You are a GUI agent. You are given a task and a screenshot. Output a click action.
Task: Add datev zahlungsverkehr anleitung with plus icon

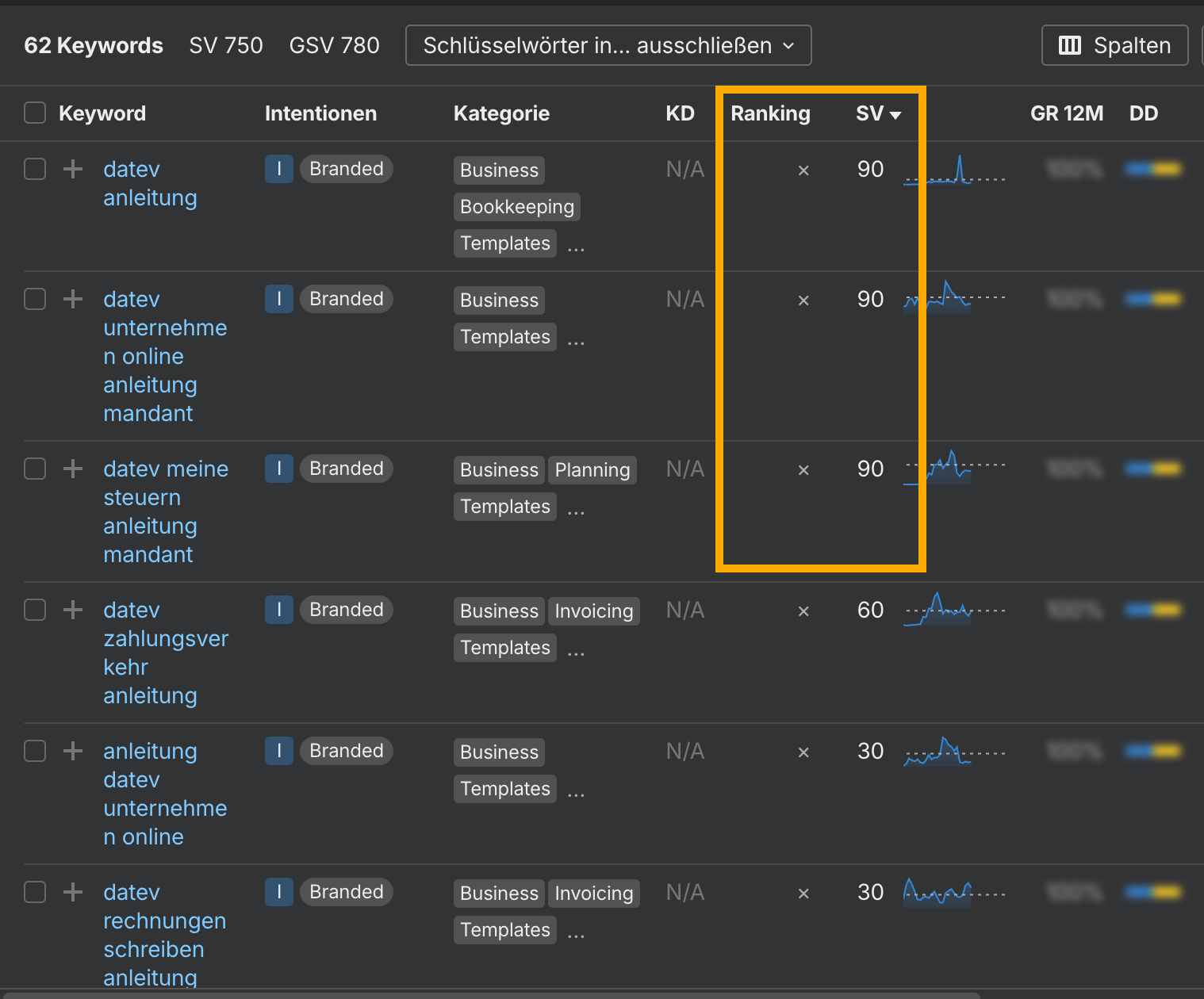(x=73, y=610)
